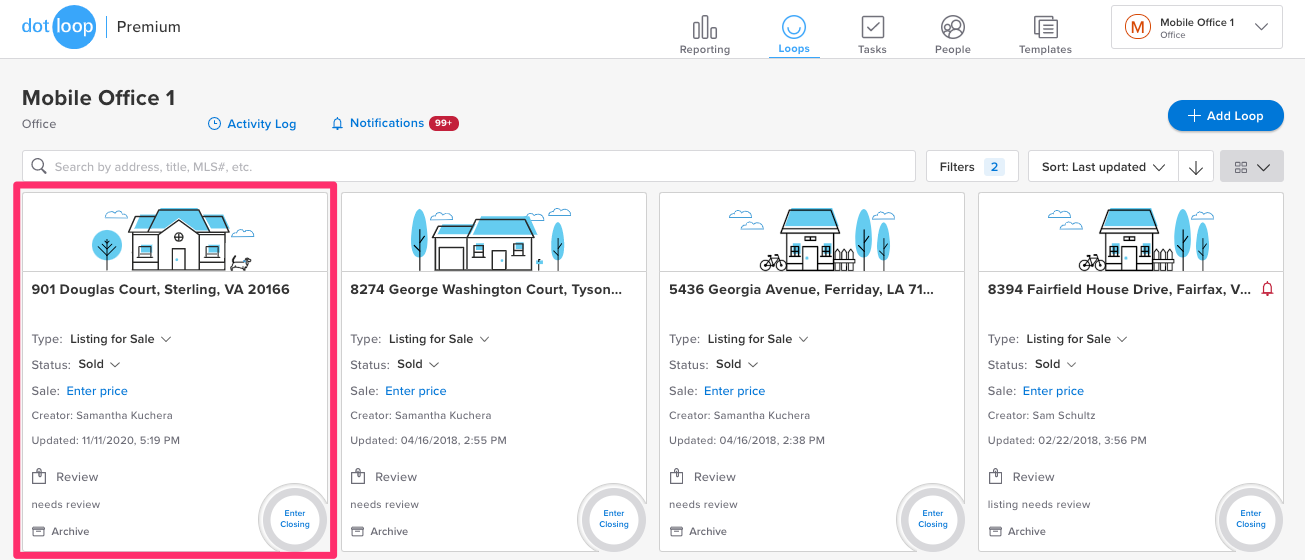The image size is (1305, 560).
Task: Expand Sort: Last updated dropdown
Action: (x=1103, y=167)
